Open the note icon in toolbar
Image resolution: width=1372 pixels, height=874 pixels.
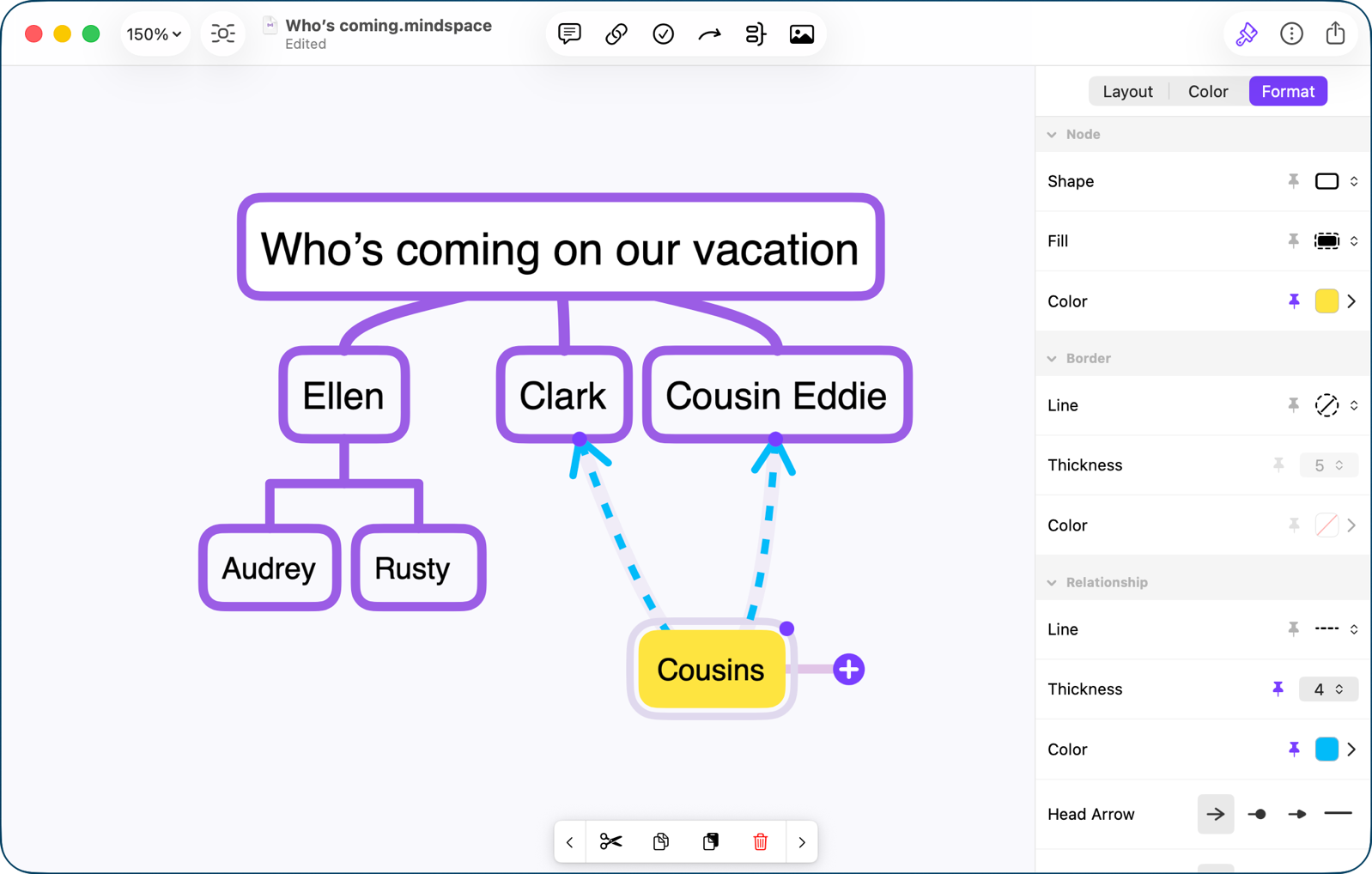click(569, 34)
